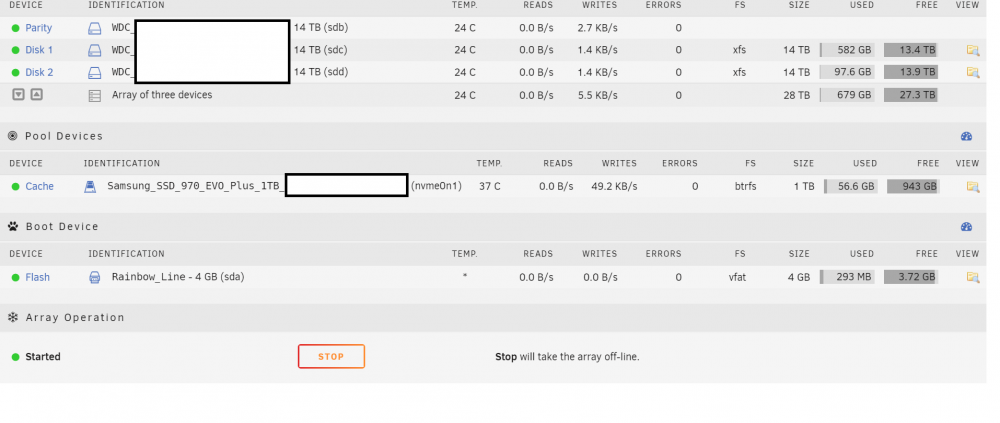Viewport: 1000px width, 423px height.
Task: Click the Started array status text
Action: pyautogui.click(x=43, y=357)
